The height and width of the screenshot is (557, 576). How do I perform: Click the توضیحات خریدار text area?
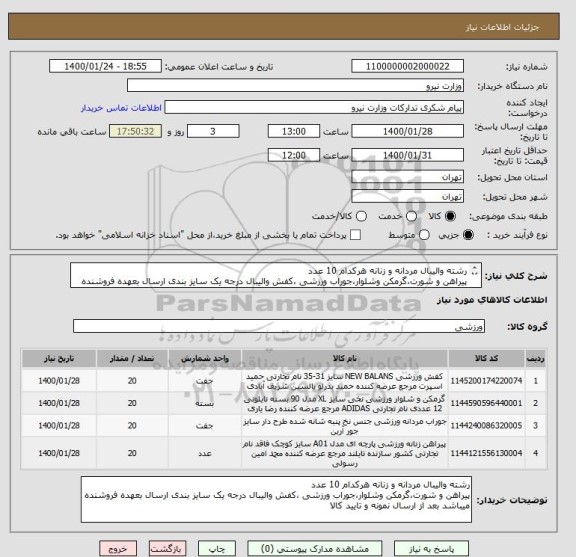tap(276, 499)
